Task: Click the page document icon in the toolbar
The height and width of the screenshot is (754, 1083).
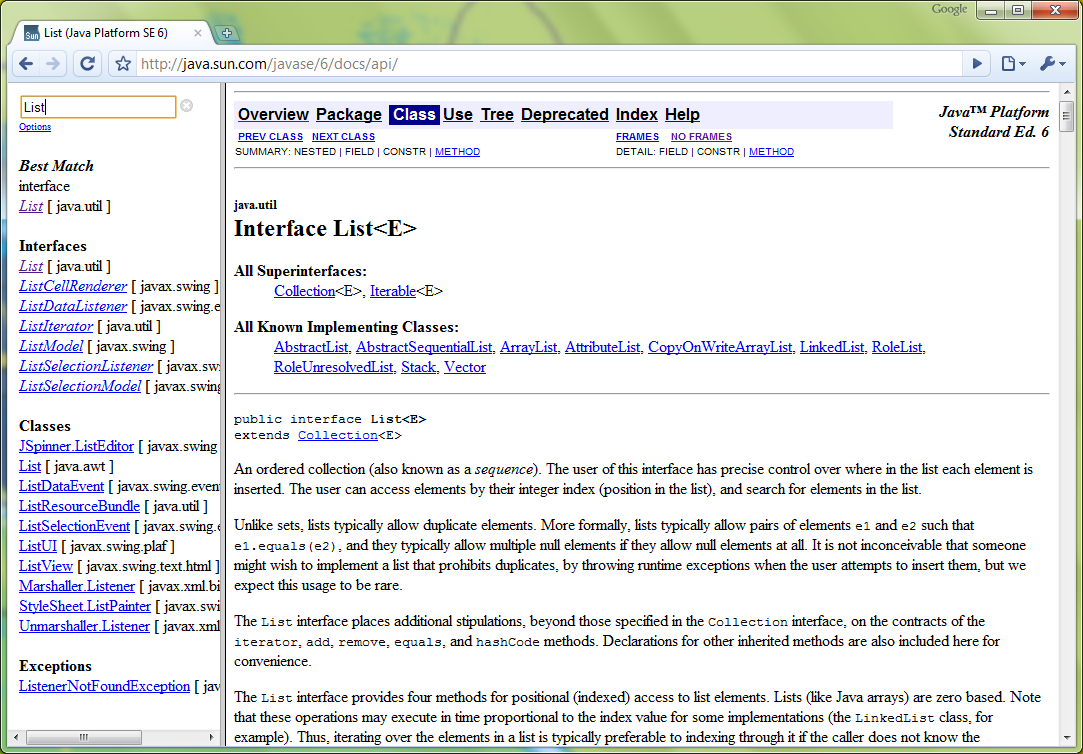Action: 1009,63
